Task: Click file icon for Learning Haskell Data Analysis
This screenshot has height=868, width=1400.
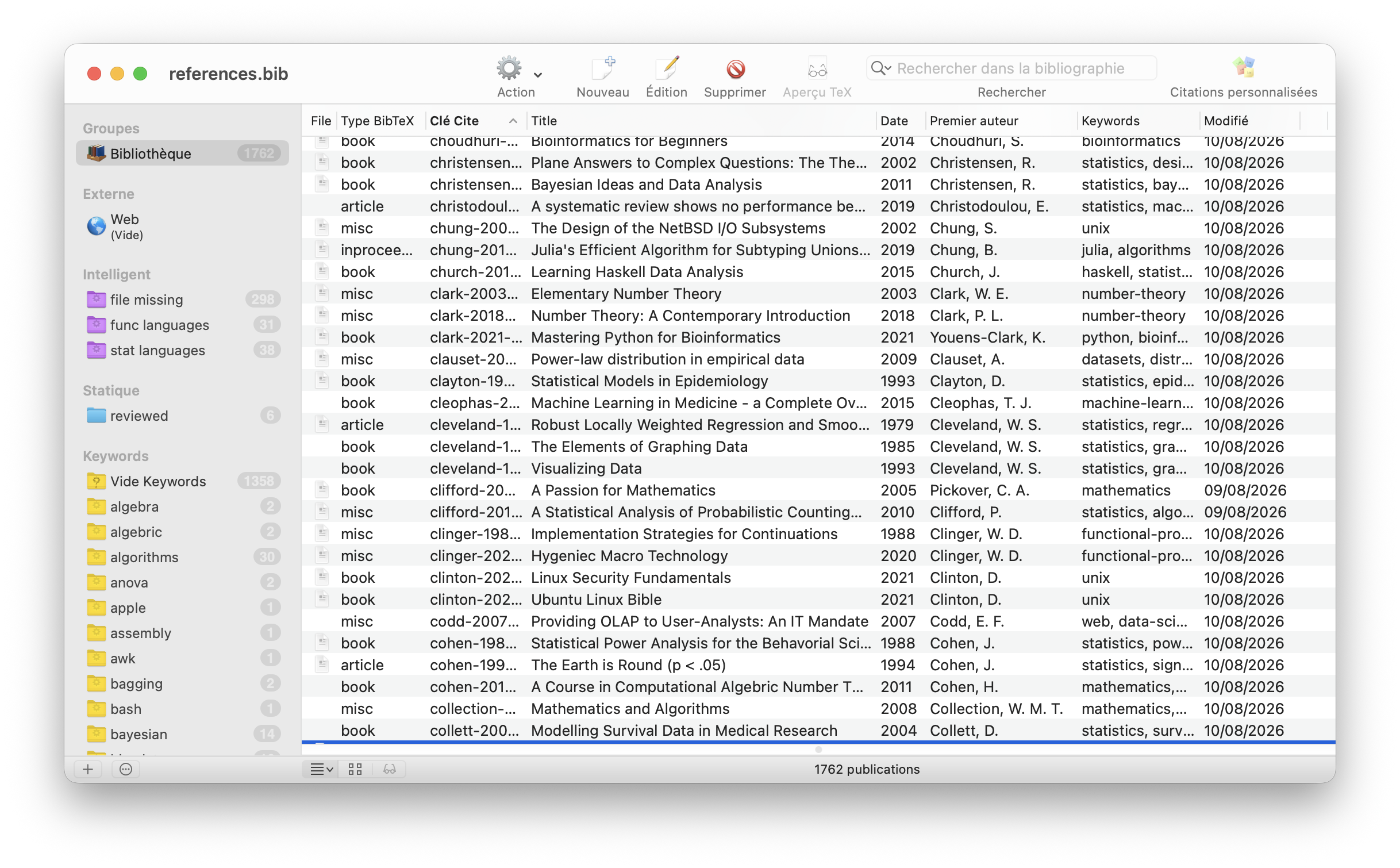Action: tap(322, 271)
